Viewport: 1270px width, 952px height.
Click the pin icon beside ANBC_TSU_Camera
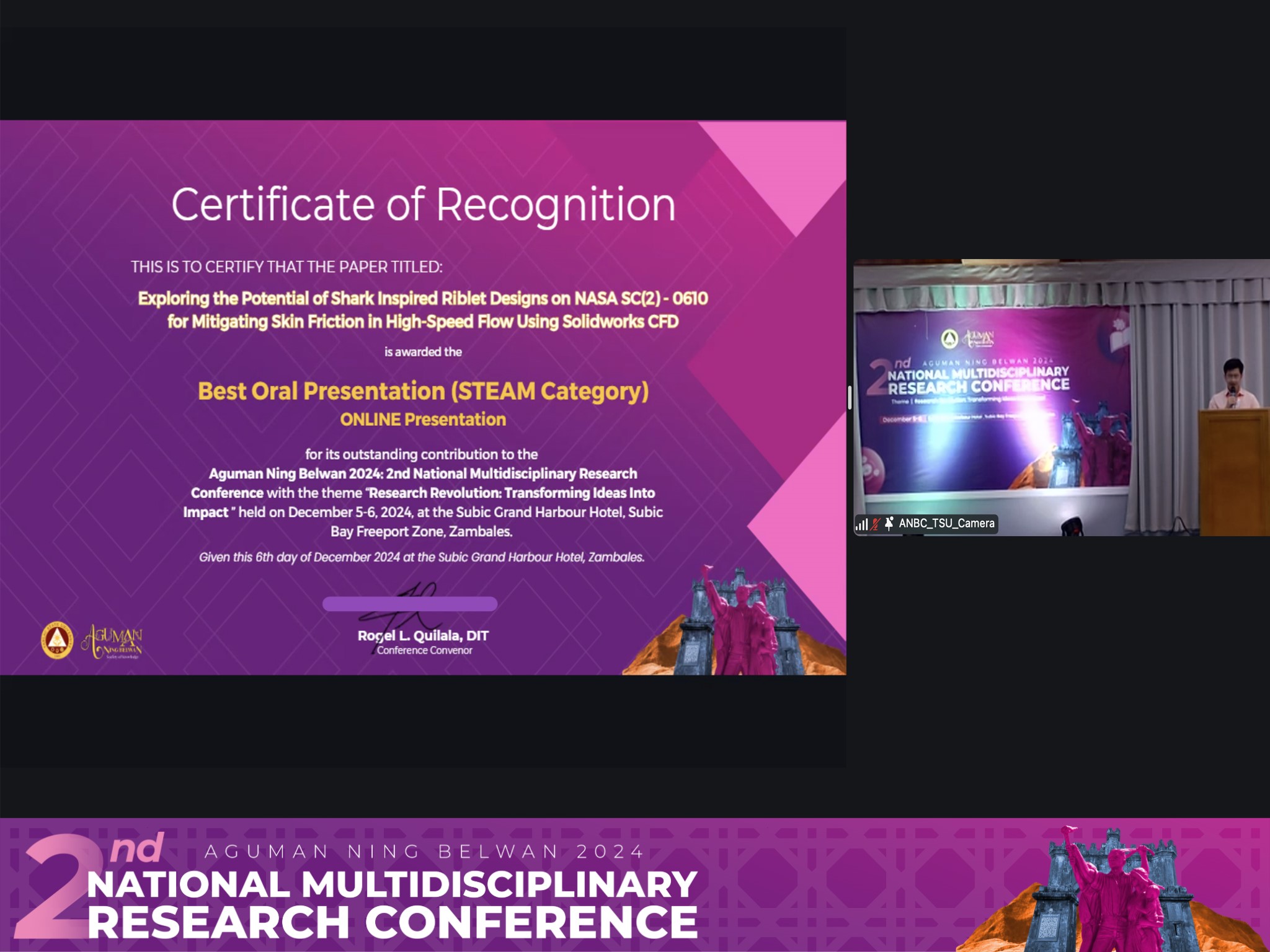[x=889, y=524]
